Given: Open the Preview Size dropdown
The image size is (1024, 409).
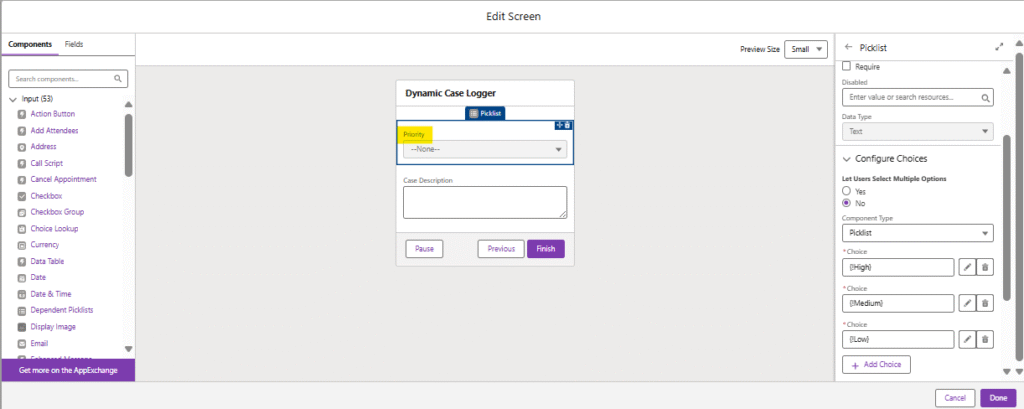Looking at the screenshot, I should pyautogui.click(x=806, y=50).
